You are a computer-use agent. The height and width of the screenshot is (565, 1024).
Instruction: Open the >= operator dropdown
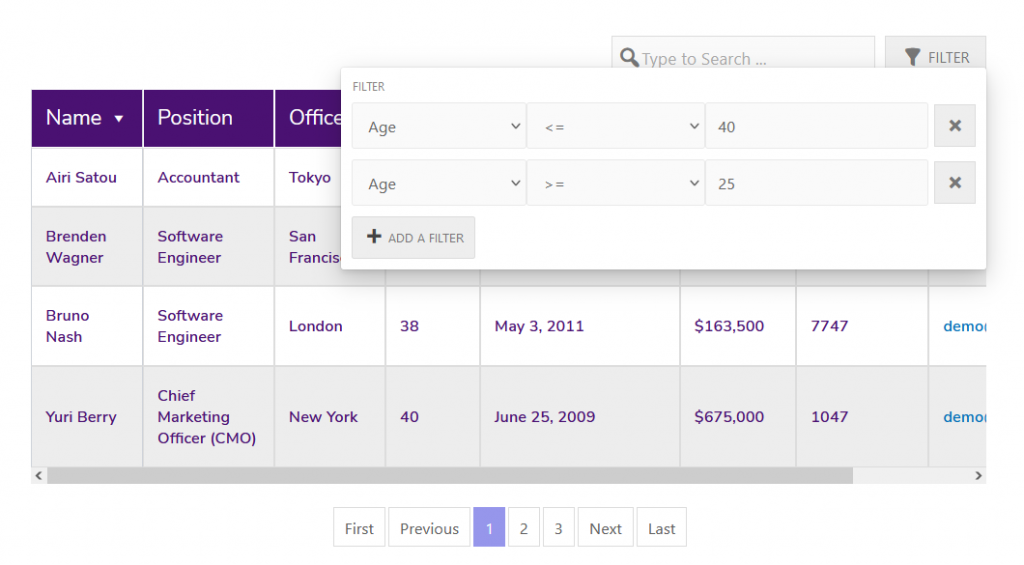616,183
